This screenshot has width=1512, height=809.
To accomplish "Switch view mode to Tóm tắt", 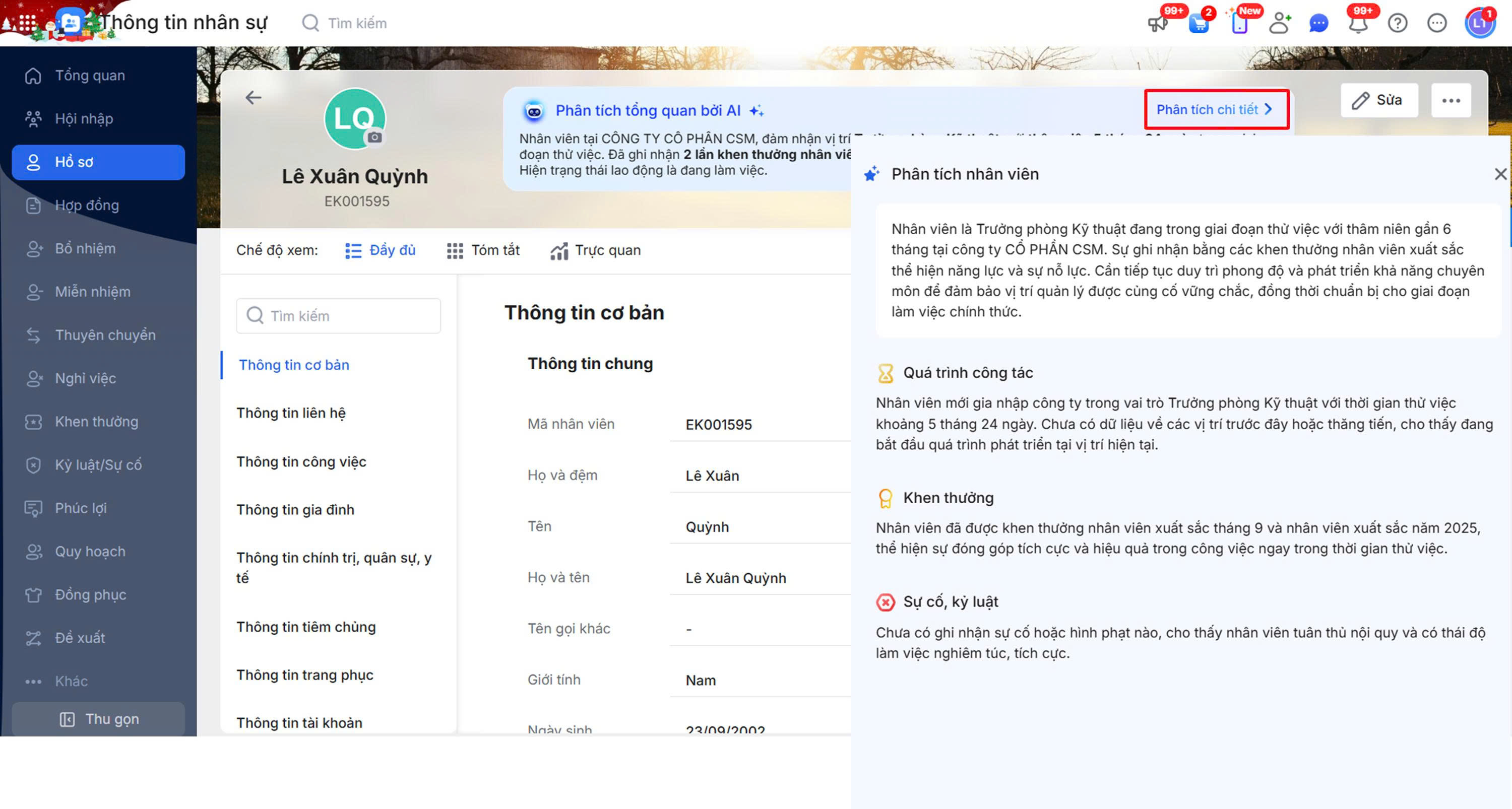I will coord(483,250).
